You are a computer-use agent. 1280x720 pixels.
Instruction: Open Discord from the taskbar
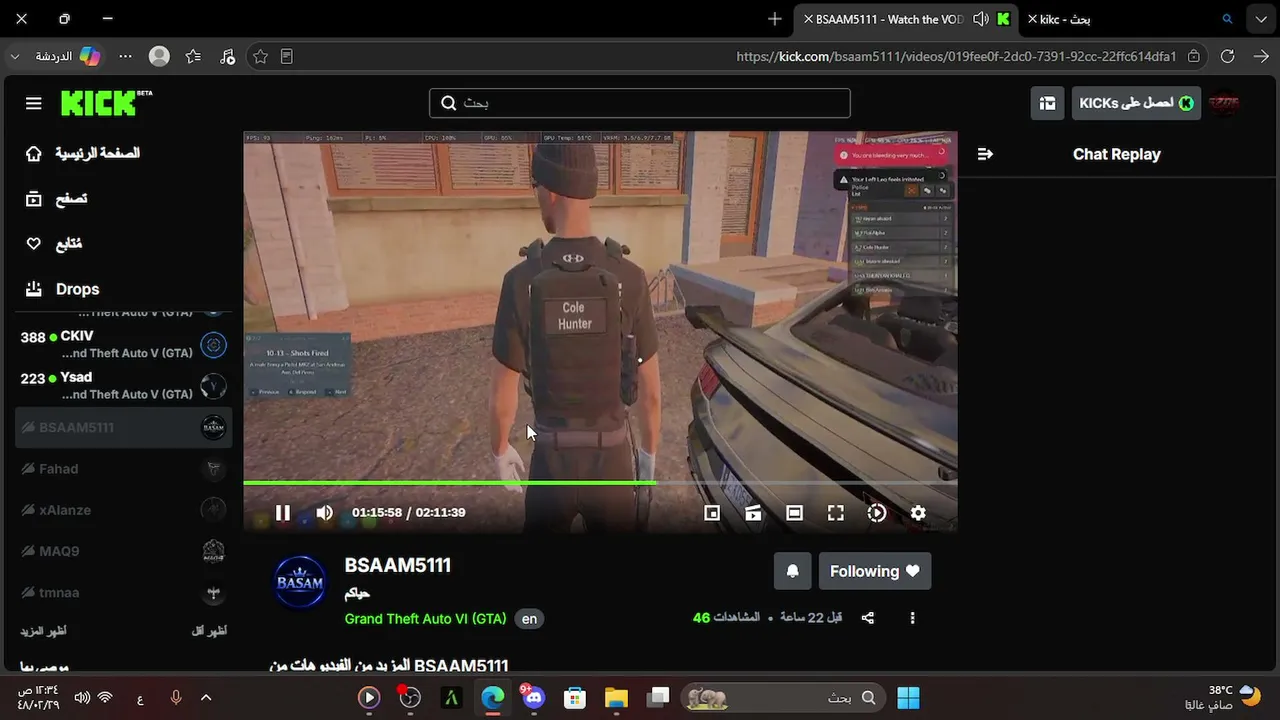[533, 698]
